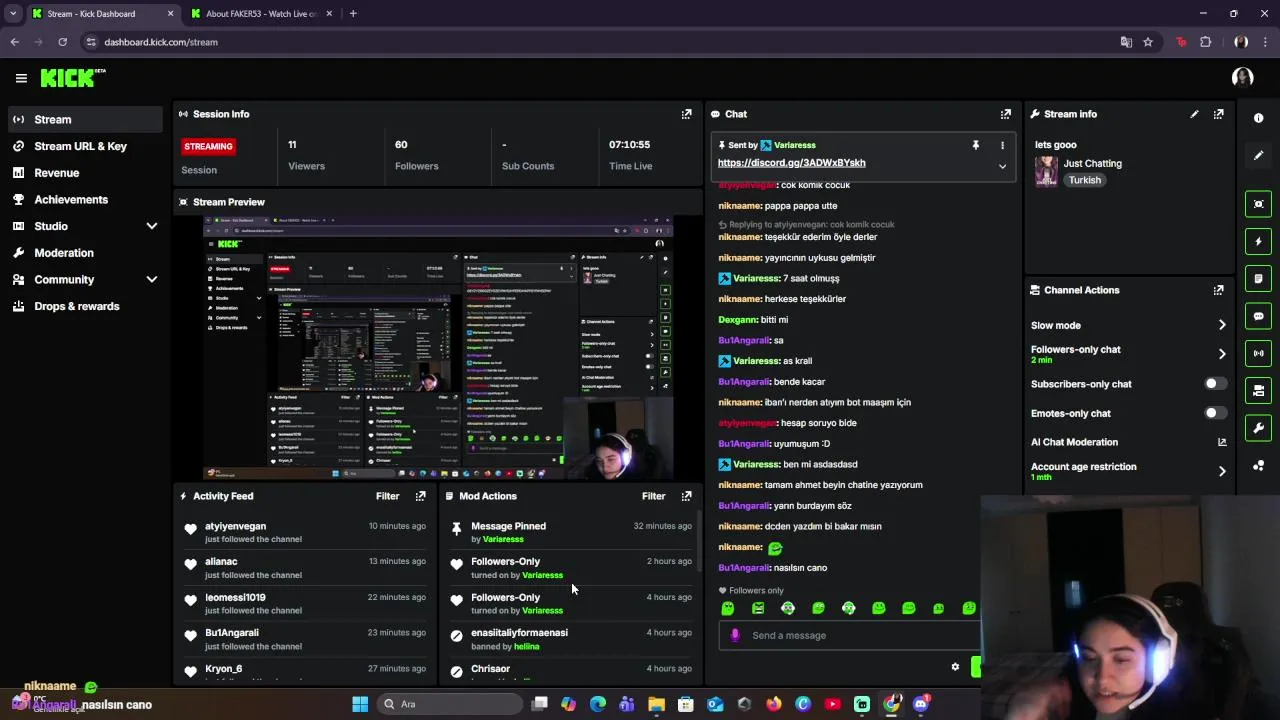Toggle the chat bubble icon in right sidebar
Viewport: 1280px width, 720px height.
click(1258, 316)
